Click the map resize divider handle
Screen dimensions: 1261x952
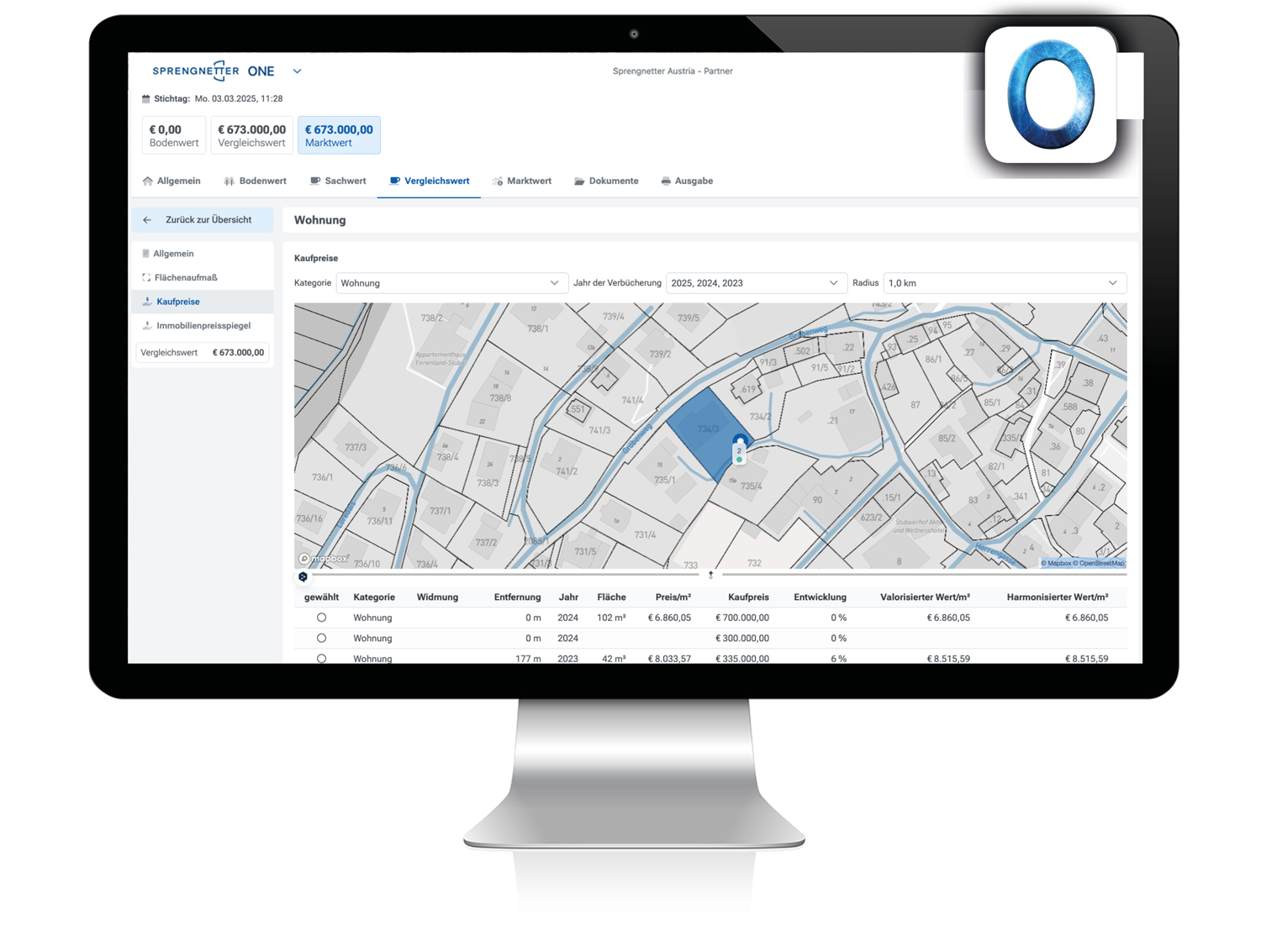[x=710, y=576]
